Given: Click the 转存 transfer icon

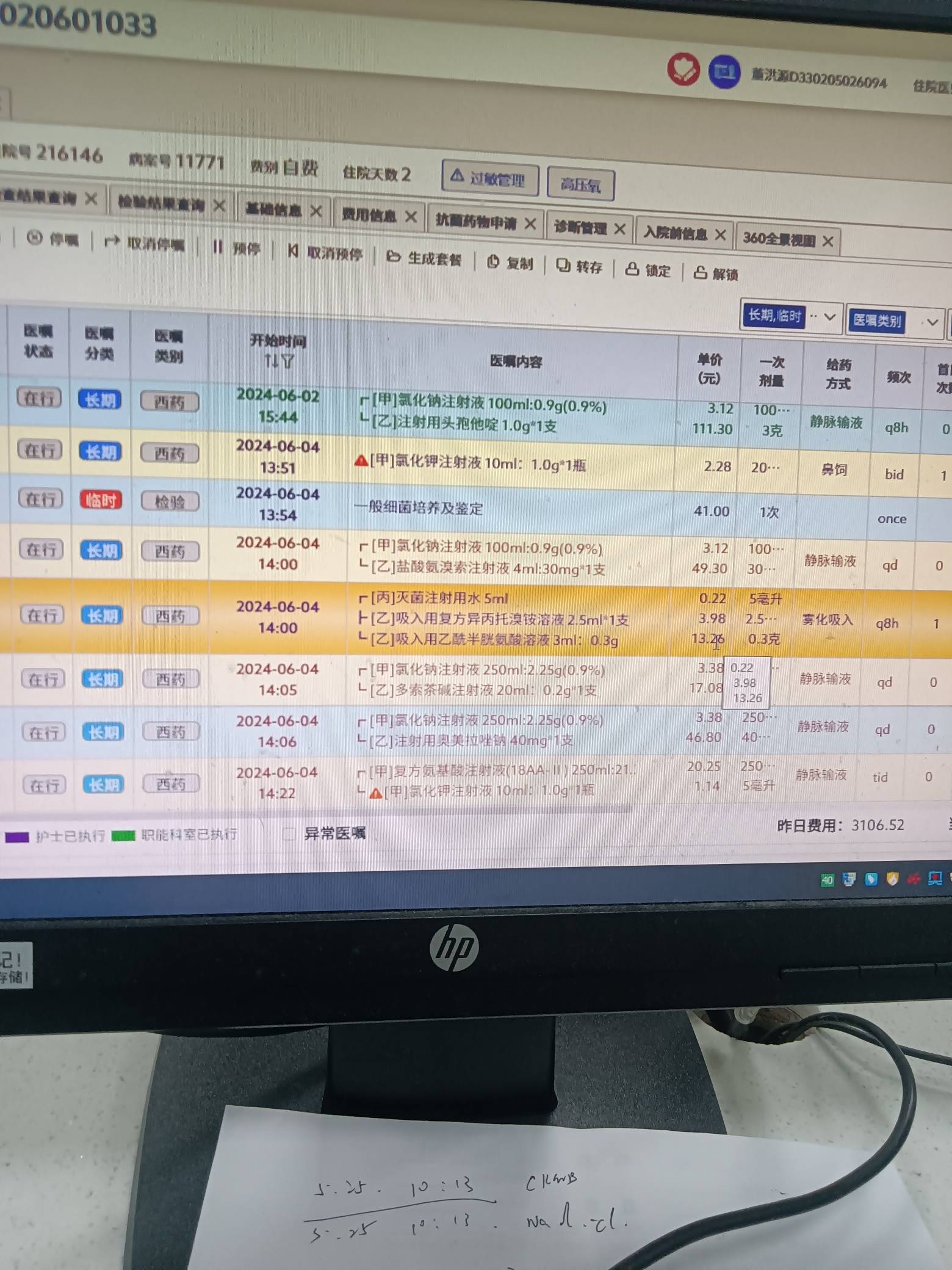Looking at the screenshot, I should (x=563, y=265).
